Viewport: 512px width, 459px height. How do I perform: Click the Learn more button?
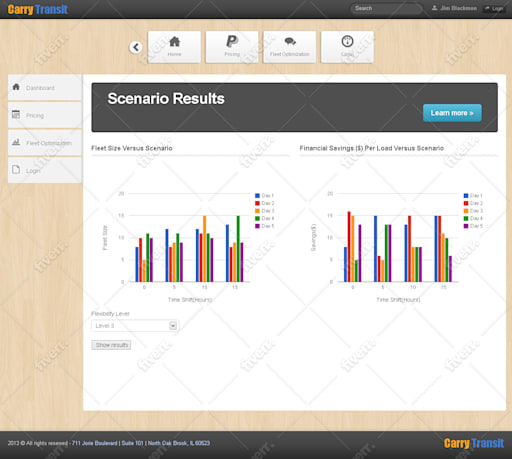tap(452, 113)
